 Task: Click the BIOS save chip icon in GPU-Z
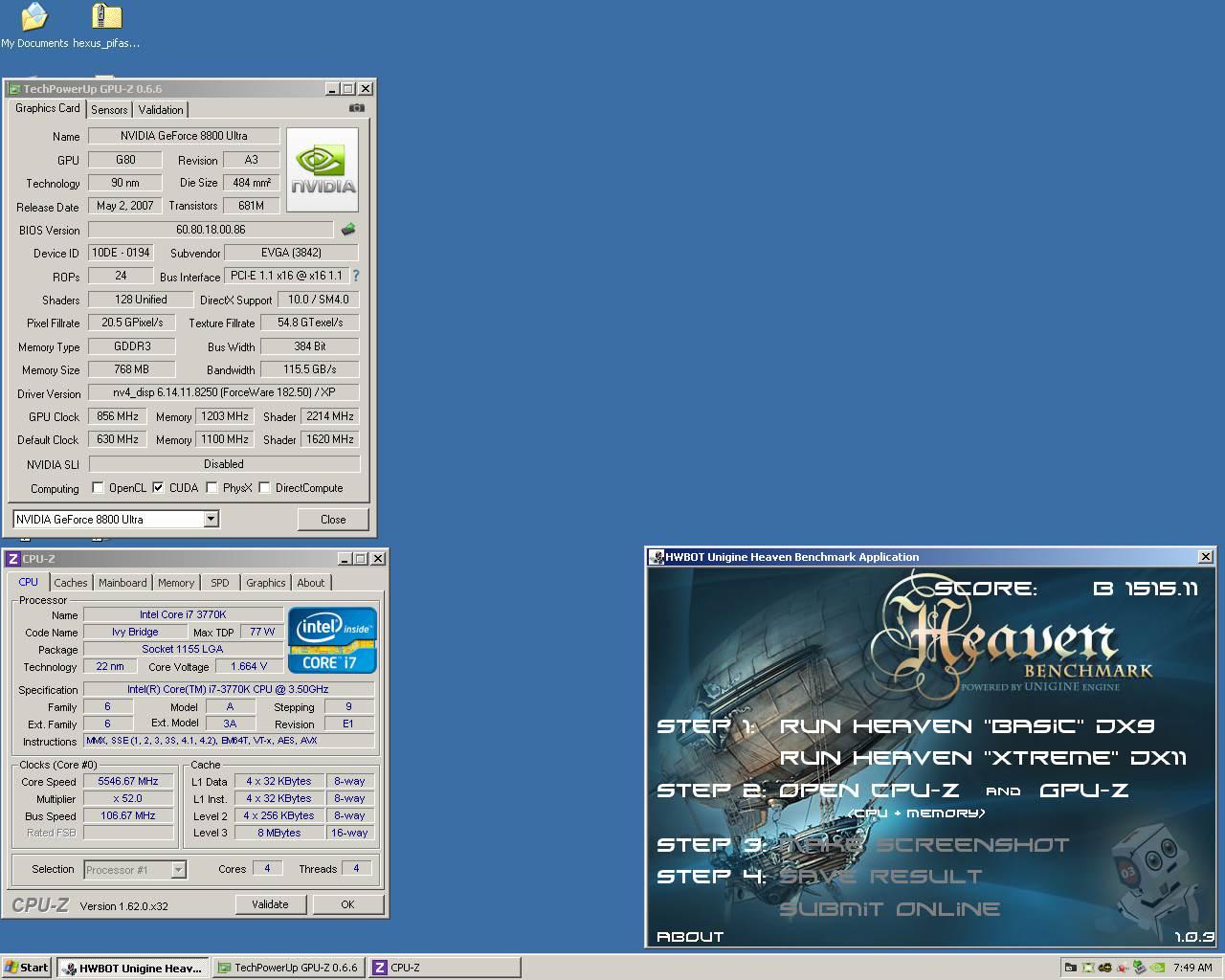click(348, 229)
